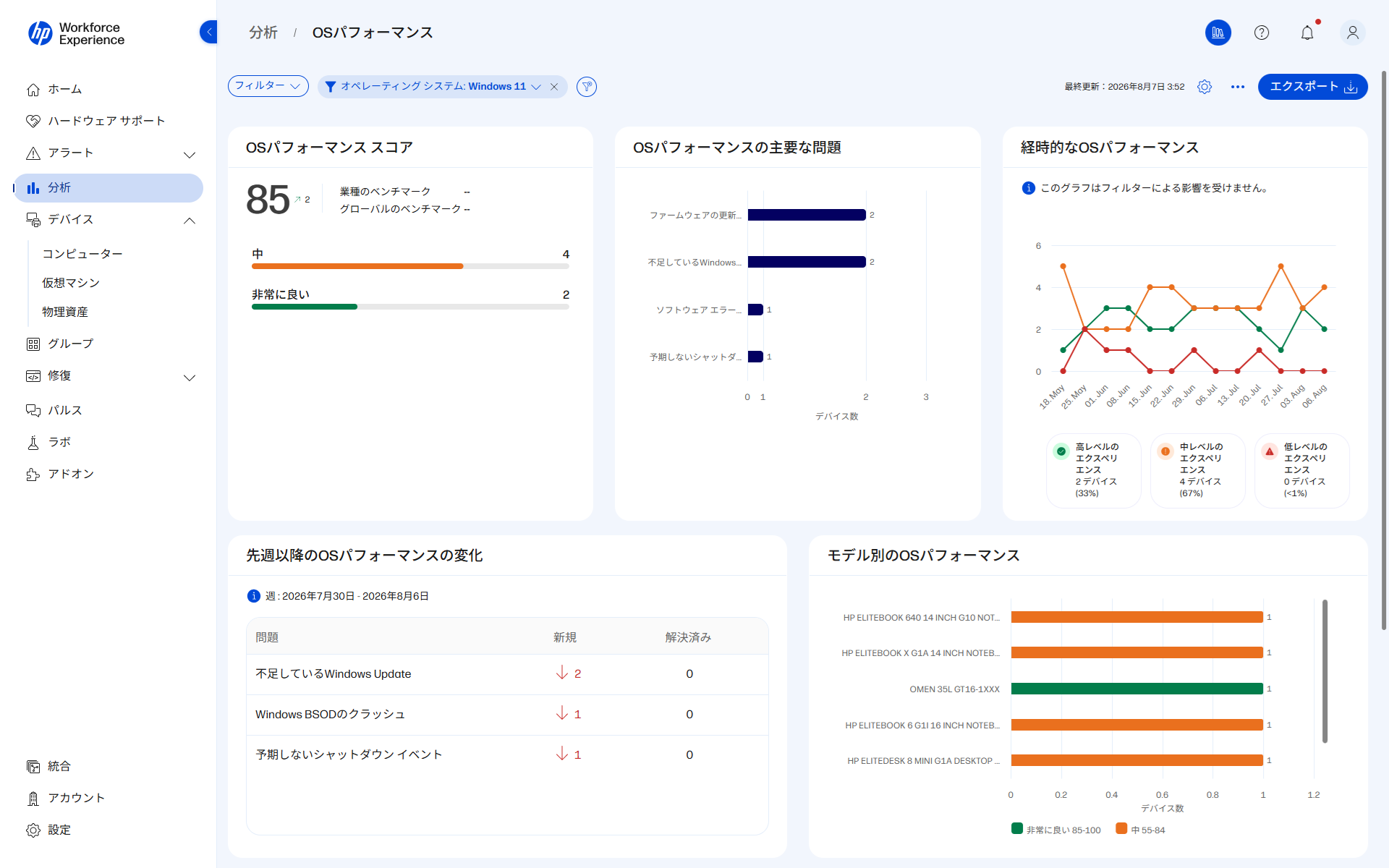This screenshot has height=868, width=1389.
Task: Open the dashboard settings gear icon
Action: point(1205,87)
